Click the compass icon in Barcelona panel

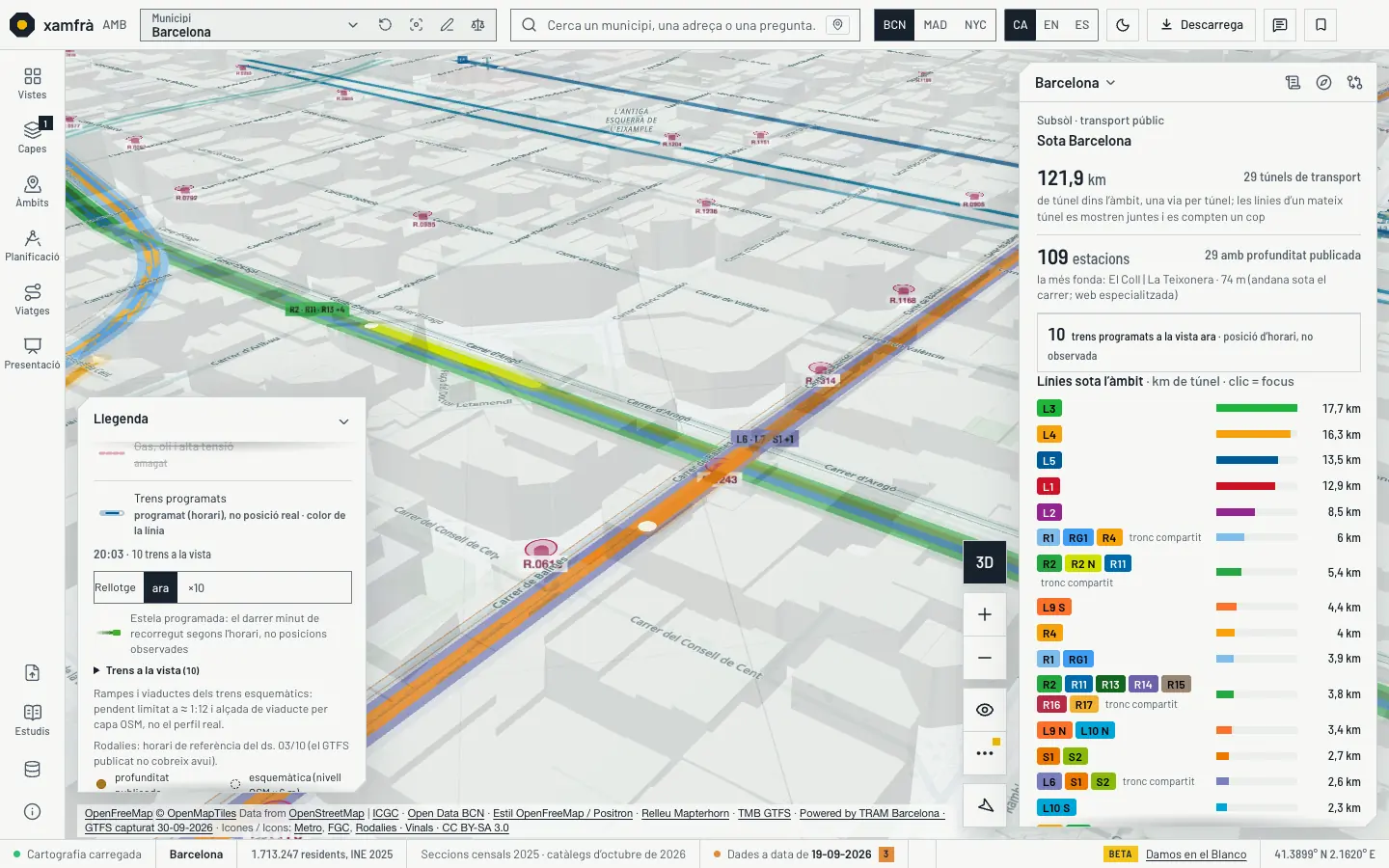coord(1323,83)
